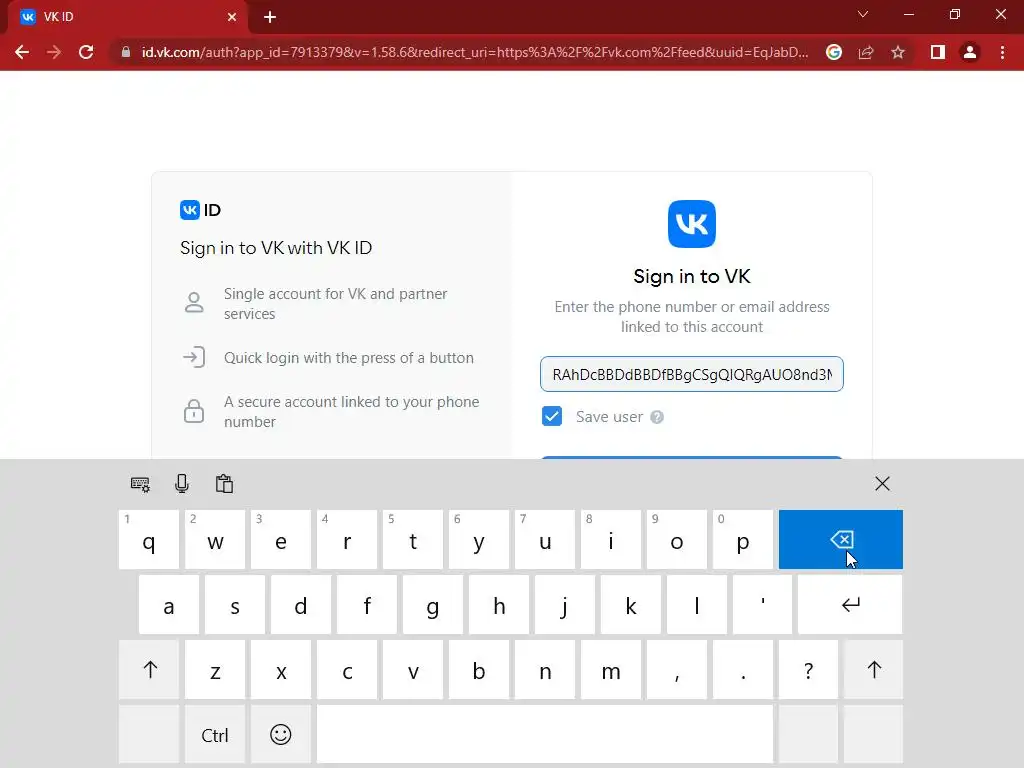The image size is (1024, 768).
Task: Tap the s key
Action: click(x=234, y=605)
